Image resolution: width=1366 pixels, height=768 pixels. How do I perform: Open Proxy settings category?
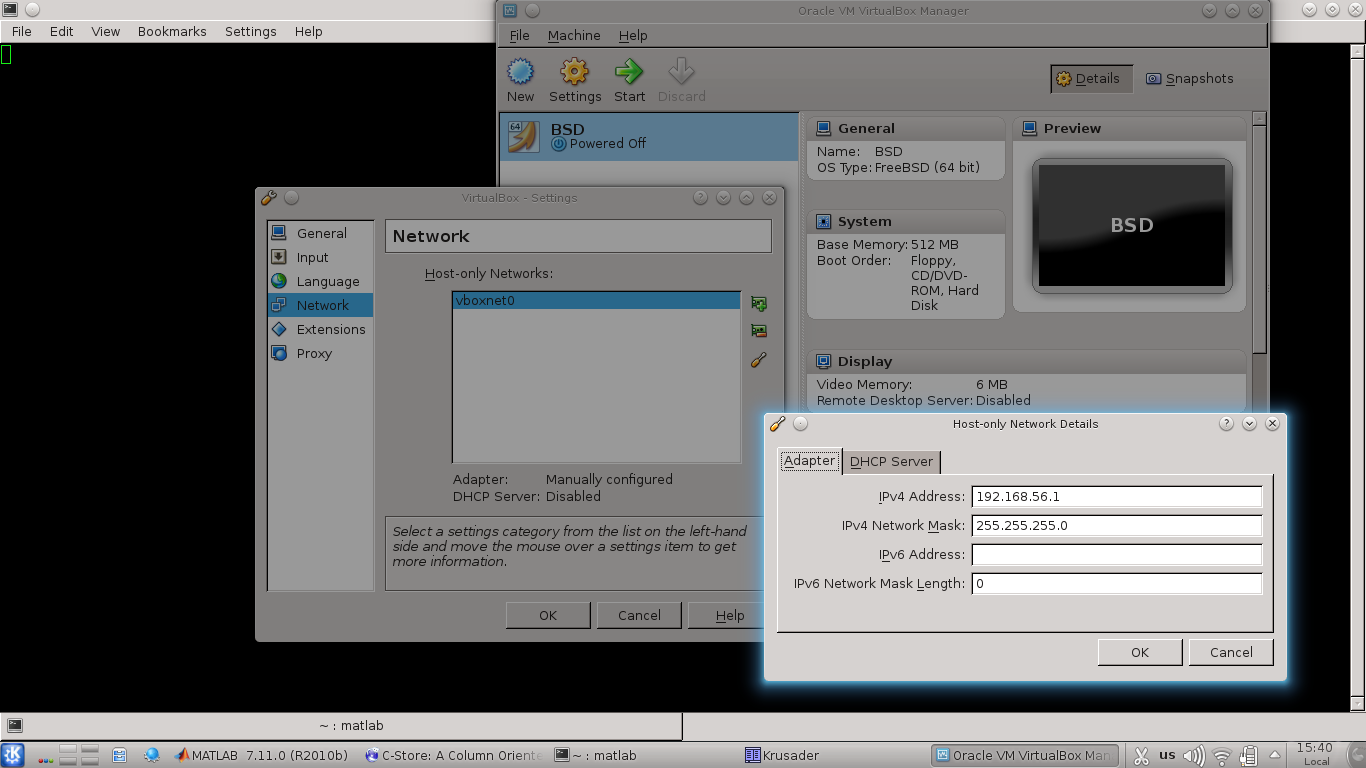[x=320, y=353]
